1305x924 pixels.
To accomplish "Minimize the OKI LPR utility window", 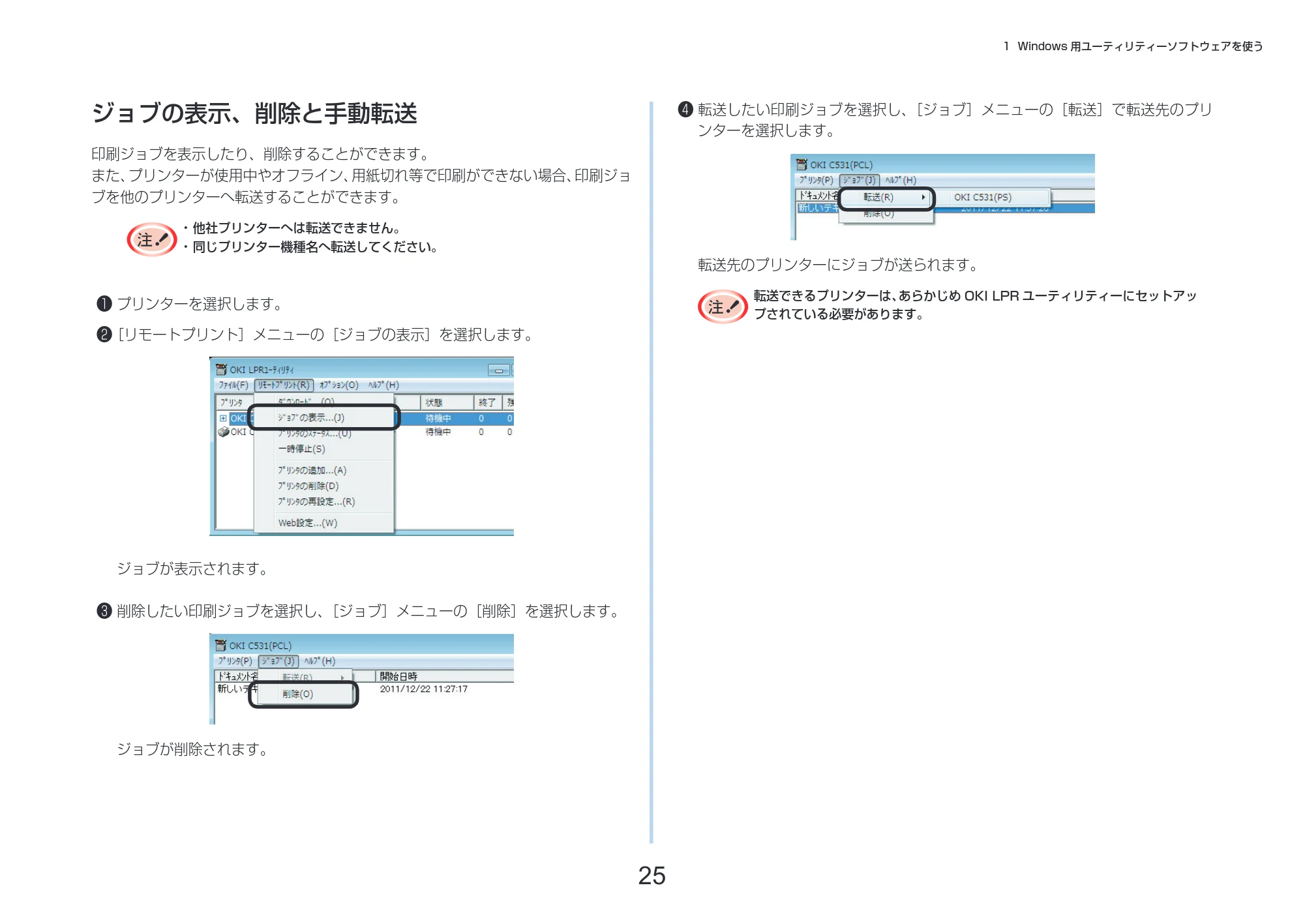I will click(499, 370).
